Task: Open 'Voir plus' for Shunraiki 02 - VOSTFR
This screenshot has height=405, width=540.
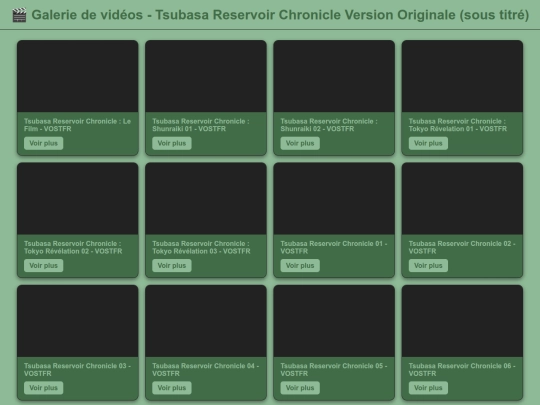Action: click(300, 143)
